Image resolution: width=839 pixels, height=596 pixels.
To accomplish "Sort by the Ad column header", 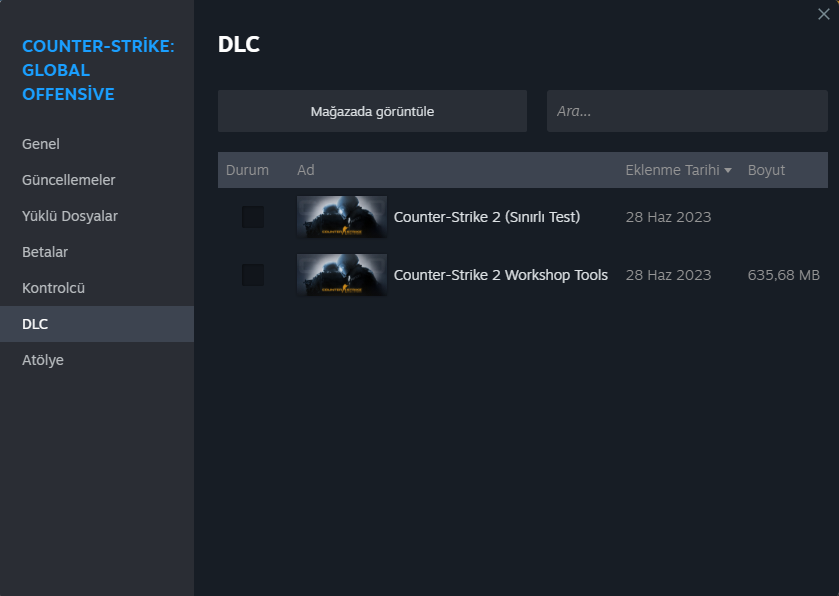I will 306,170.
